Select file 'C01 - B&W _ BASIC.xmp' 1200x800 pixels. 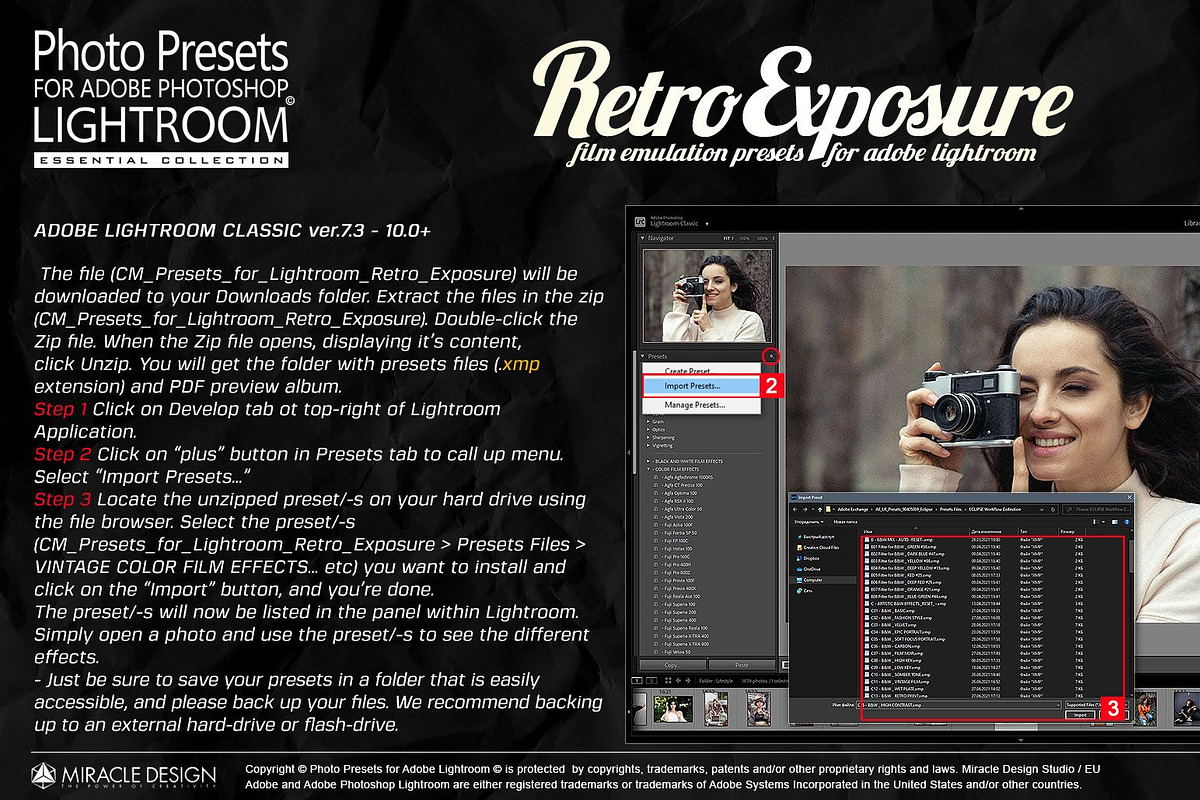point(890,611)
